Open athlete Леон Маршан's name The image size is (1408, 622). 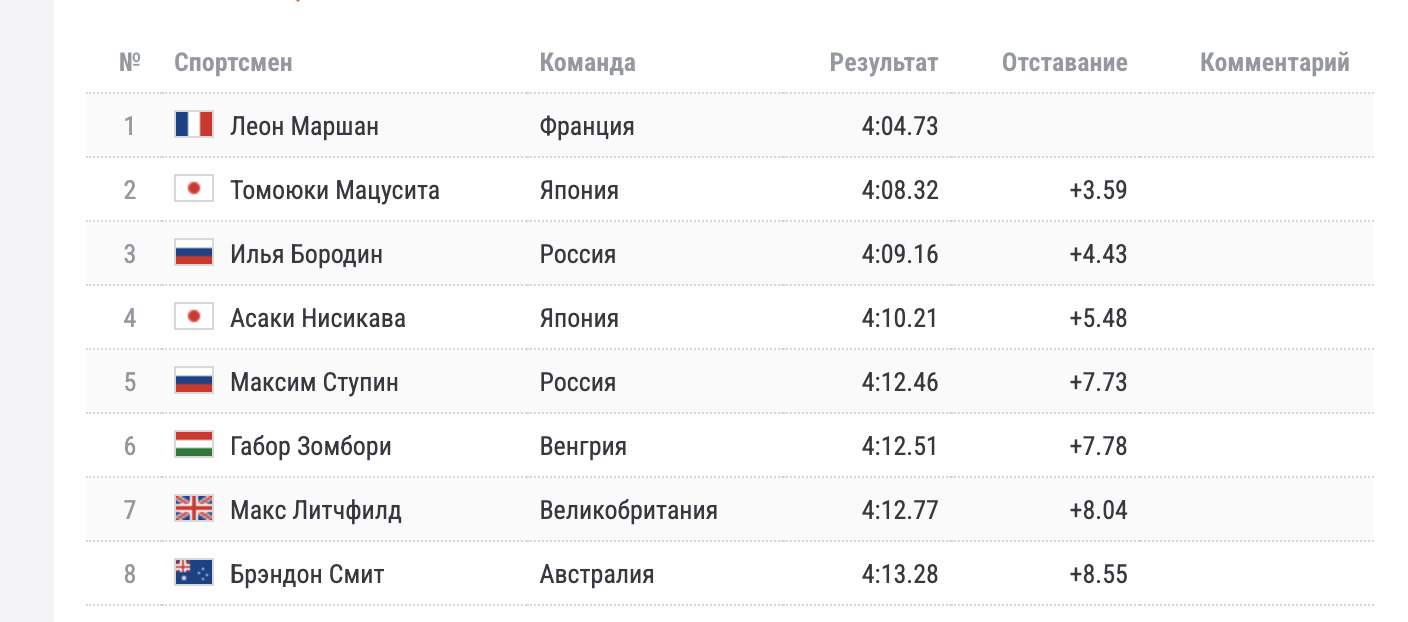pyautogui.click(x=304, y=126)
